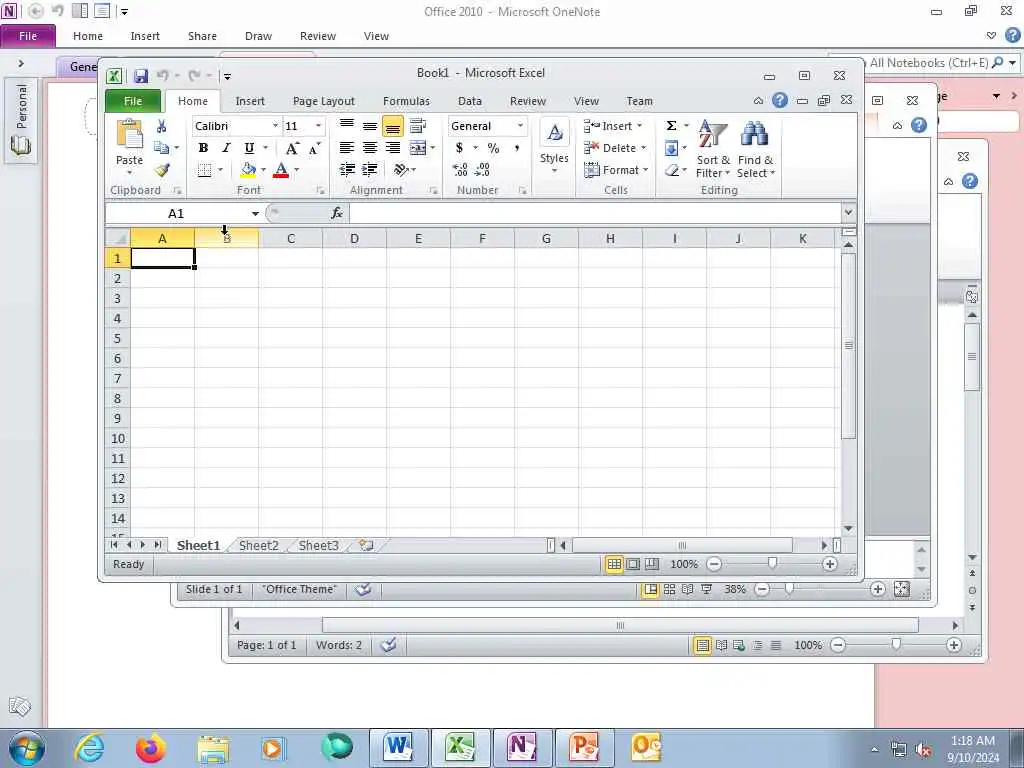Expand the formula bar chevron
Image resolution: width=1024 pixels, height=768 pixels.
pyautogui.click(x=848, y=212)
